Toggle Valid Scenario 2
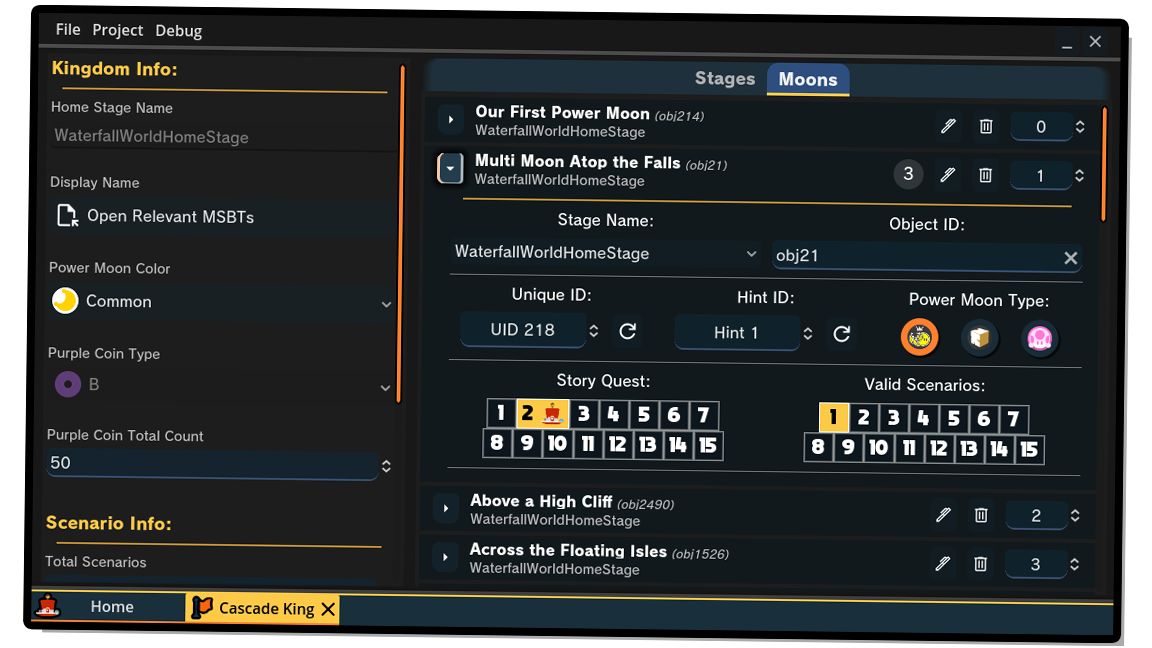Image resolution: width=1152 pixels, height=648 pixels. coord(863,418)
